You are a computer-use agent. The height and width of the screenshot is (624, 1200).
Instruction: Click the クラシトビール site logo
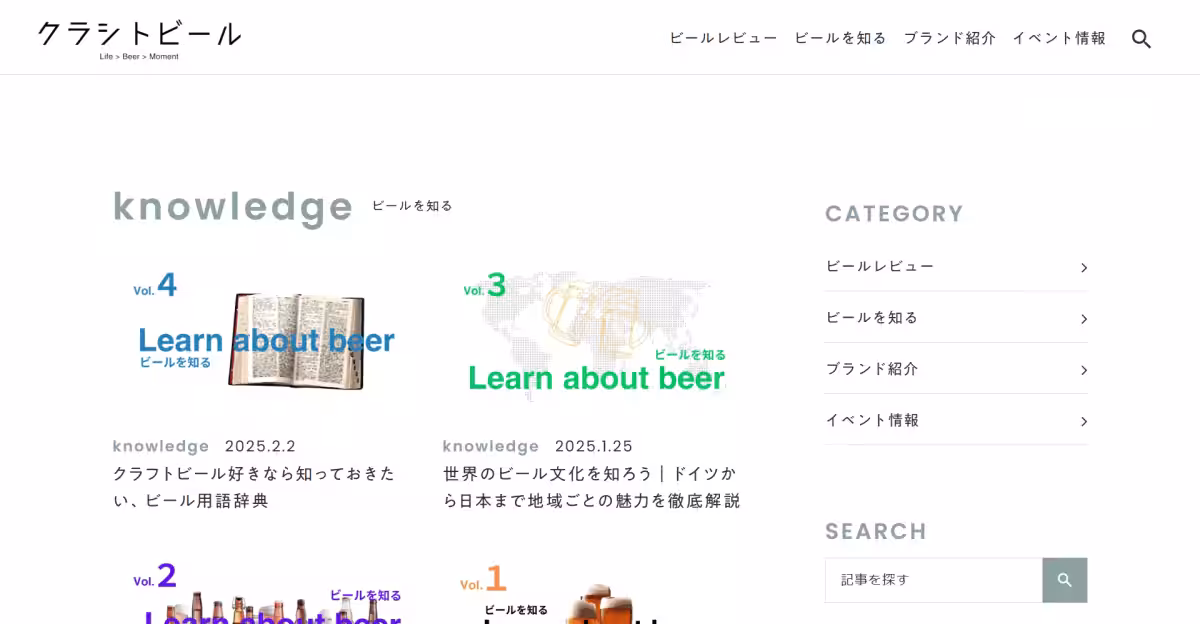pos(139,38)
